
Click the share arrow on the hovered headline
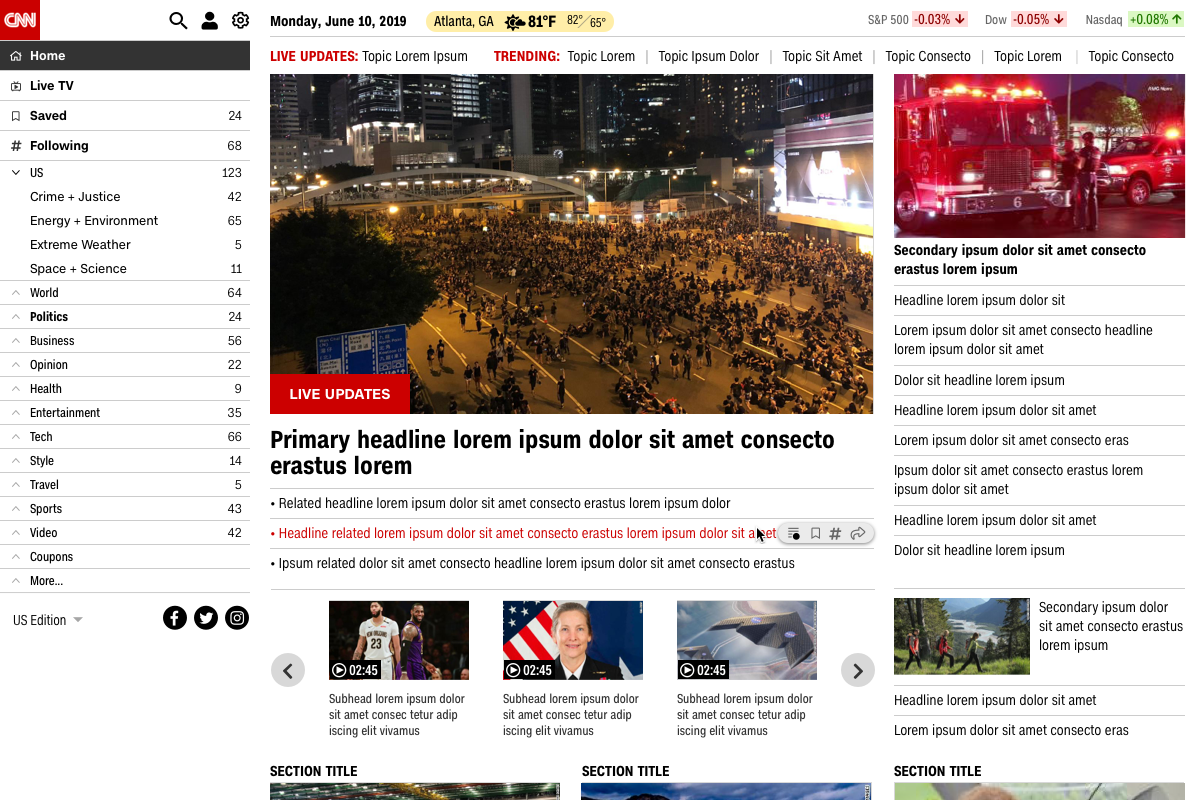pyautogui.click(x=858, y=534)
